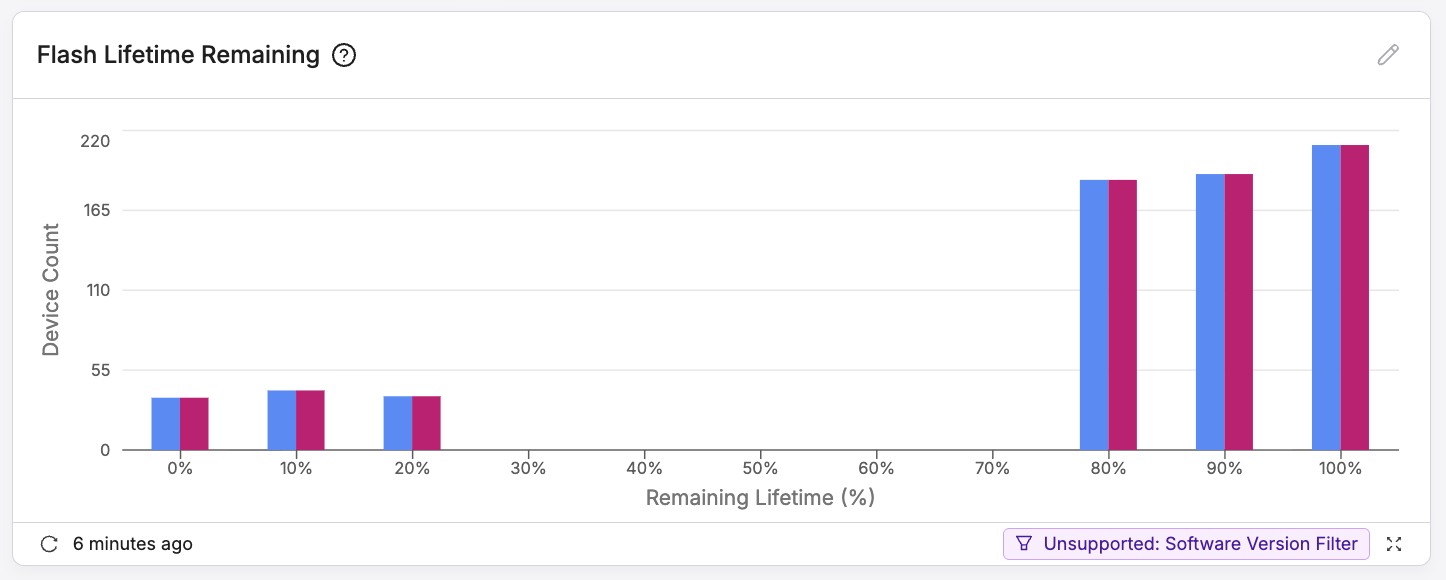This screenshot has height=580, width=1446.
Task: Select the blue bar at 0%
Action: point(166,424)
